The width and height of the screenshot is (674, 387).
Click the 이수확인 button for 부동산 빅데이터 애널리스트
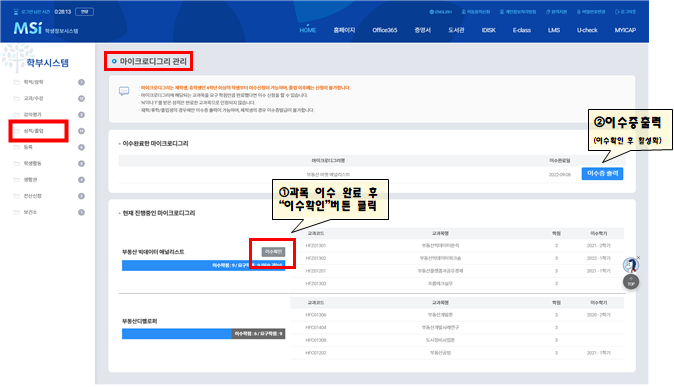point(273,252)
